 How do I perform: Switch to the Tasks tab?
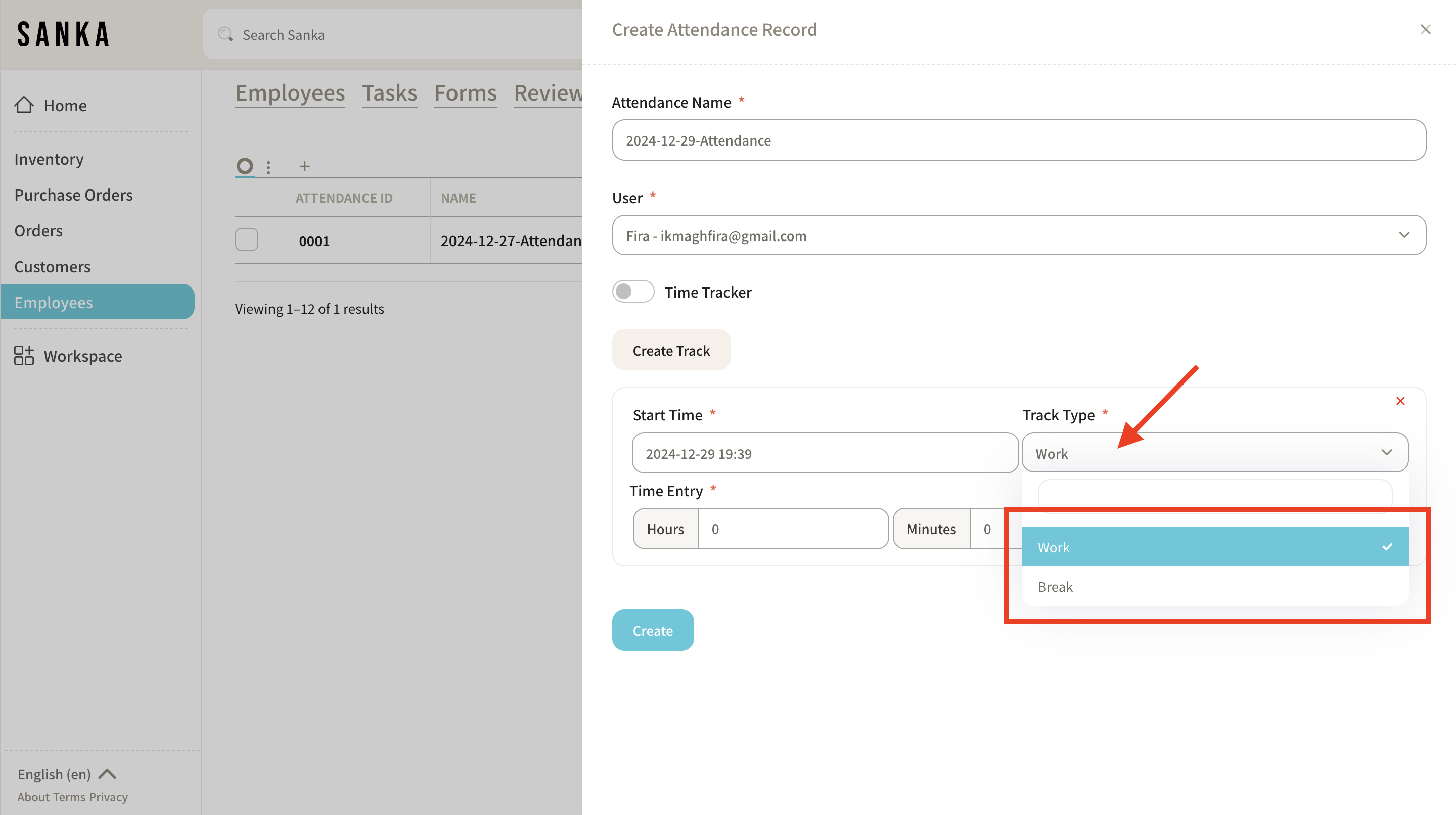(389, 93)
